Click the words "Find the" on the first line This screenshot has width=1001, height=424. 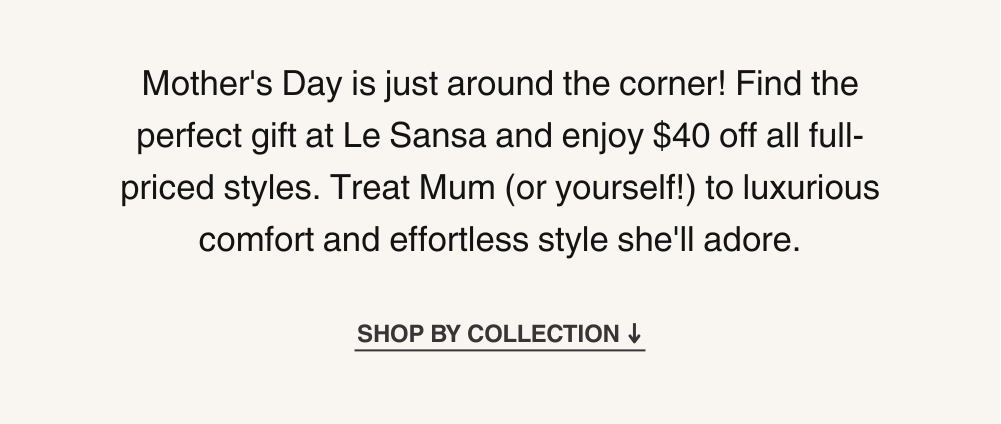pos(797,84)
